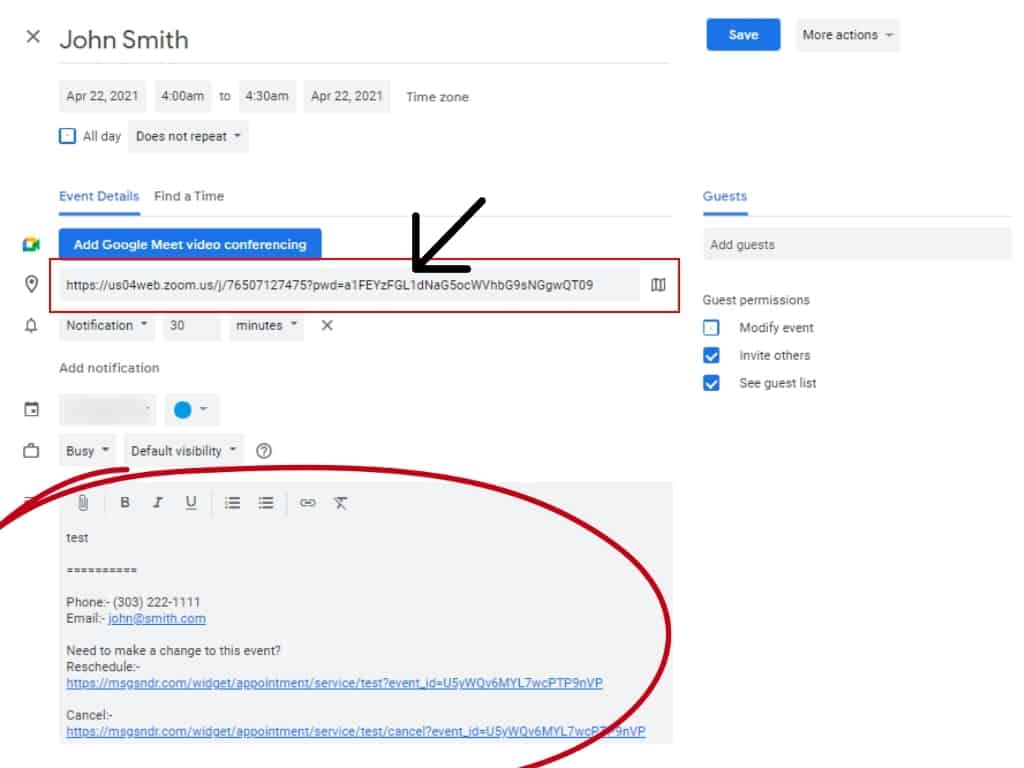
Task: Apply italic formatting in description
Action: point(157,503)
